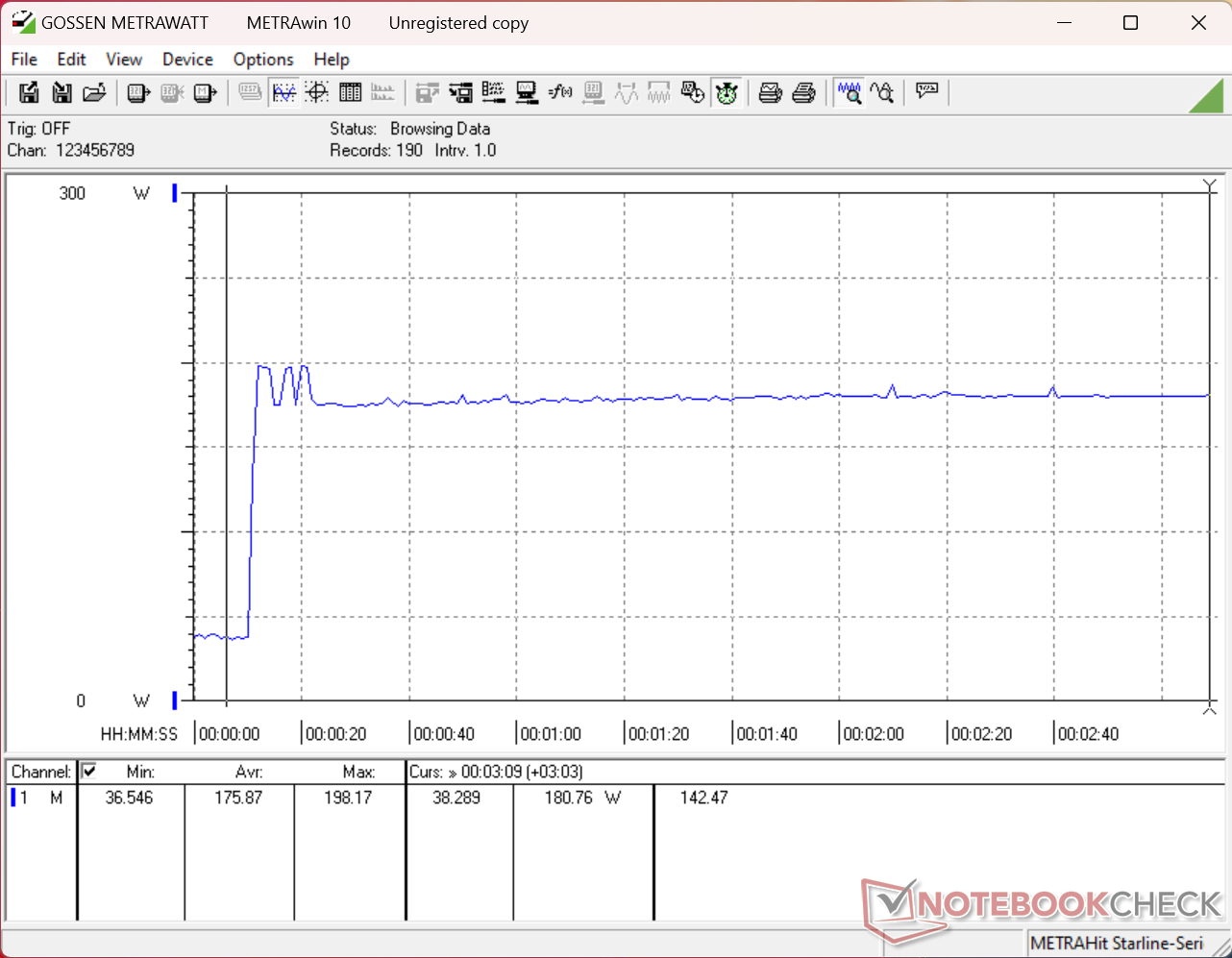This screenshot has width=1232, height=958.
Task: Open the Help menu
Action: coord(332,60)
